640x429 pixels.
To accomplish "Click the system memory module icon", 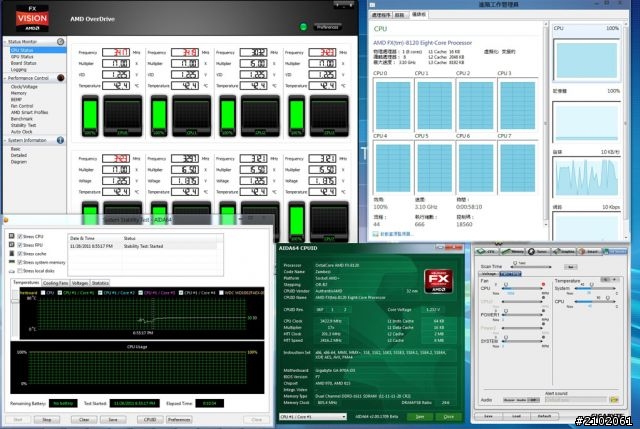I will [11, 262].
